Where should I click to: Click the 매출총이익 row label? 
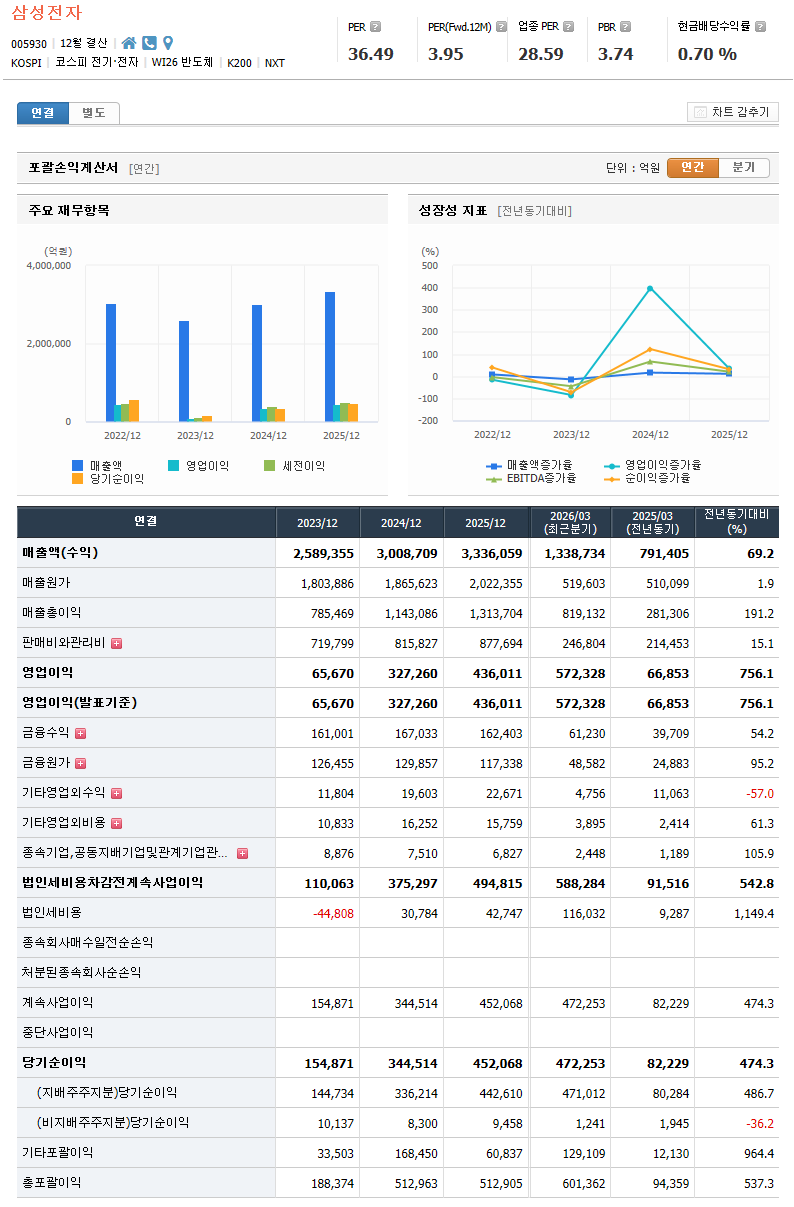(52, 613)
